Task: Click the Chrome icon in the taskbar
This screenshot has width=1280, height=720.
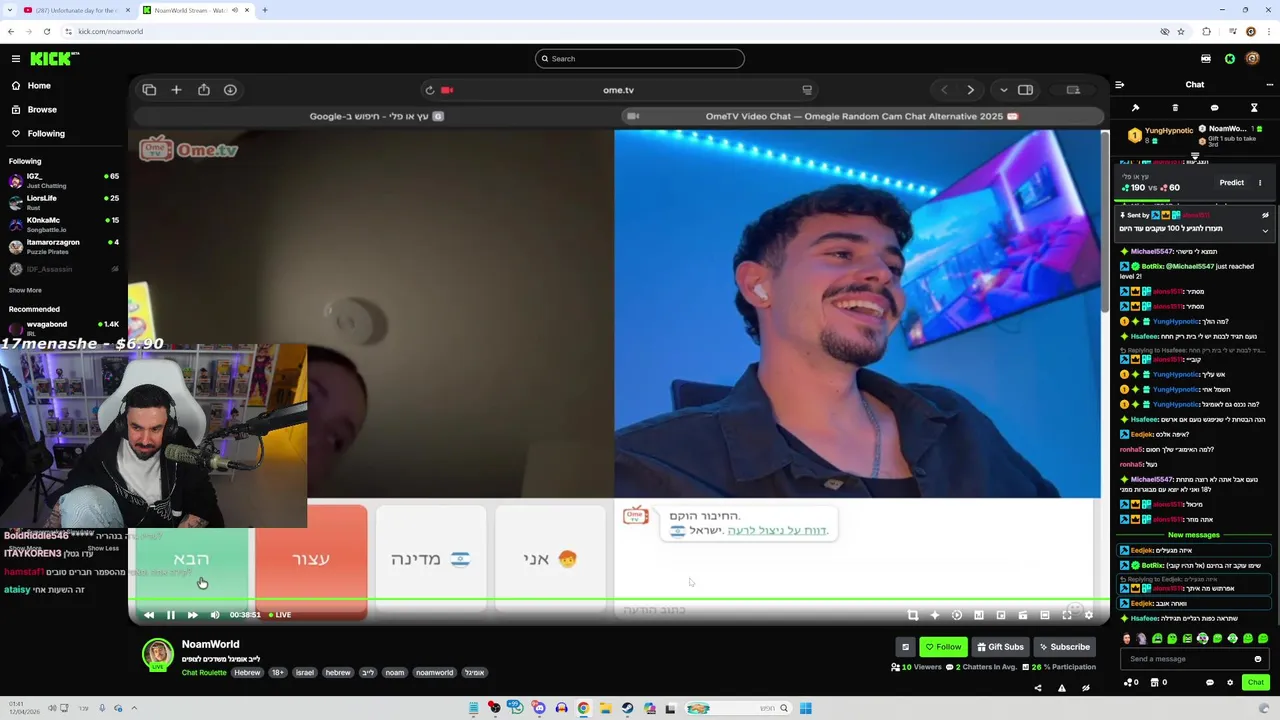Action: coord(583,708)
